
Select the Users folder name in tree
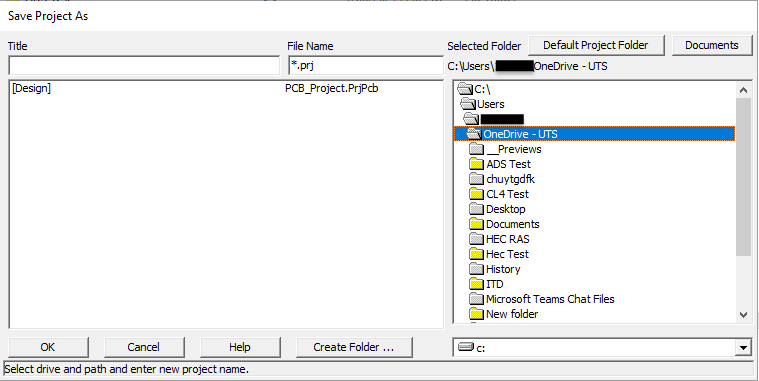coord(491,104)
